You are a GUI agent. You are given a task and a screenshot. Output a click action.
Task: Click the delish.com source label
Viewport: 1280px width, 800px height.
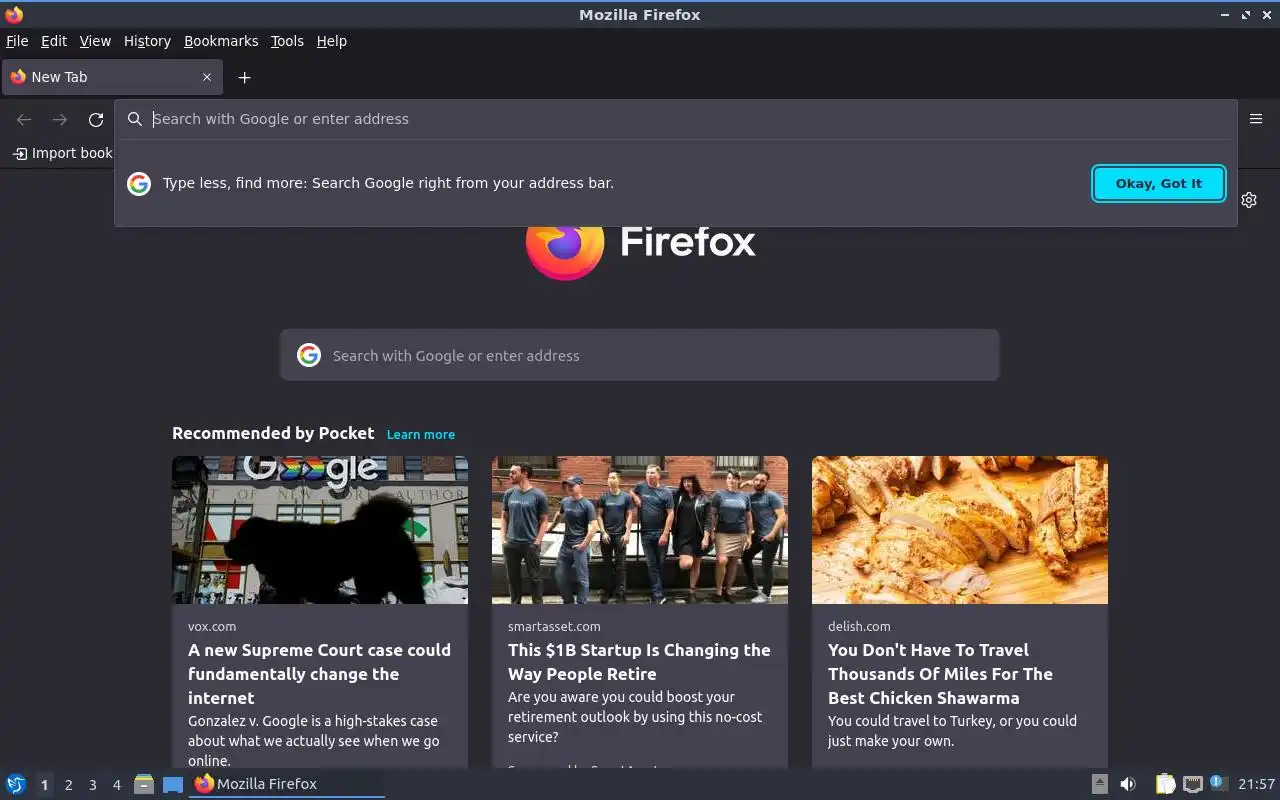(859, 626)
